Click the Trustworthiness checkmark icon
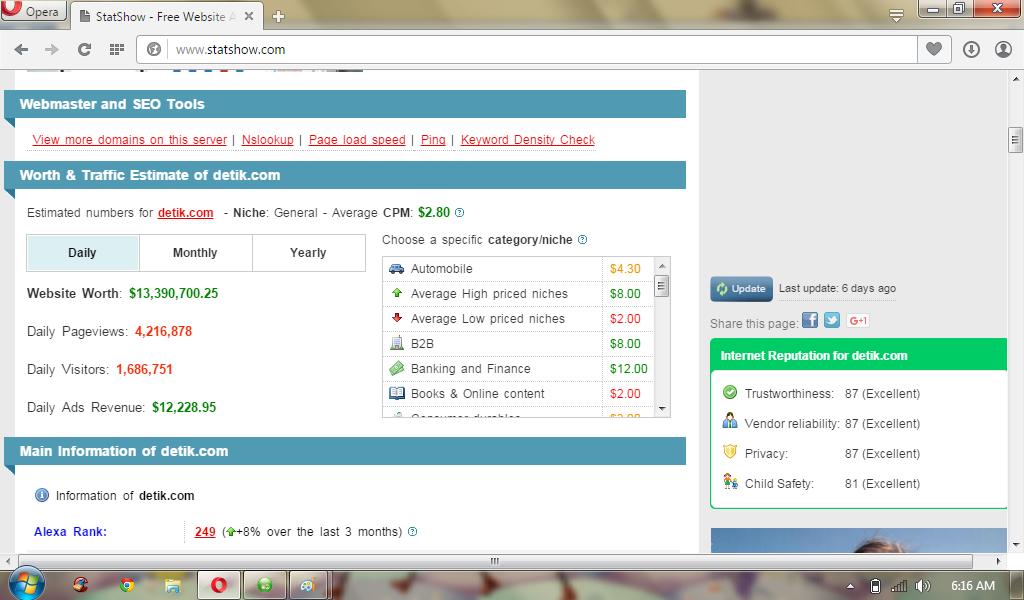 730,392
